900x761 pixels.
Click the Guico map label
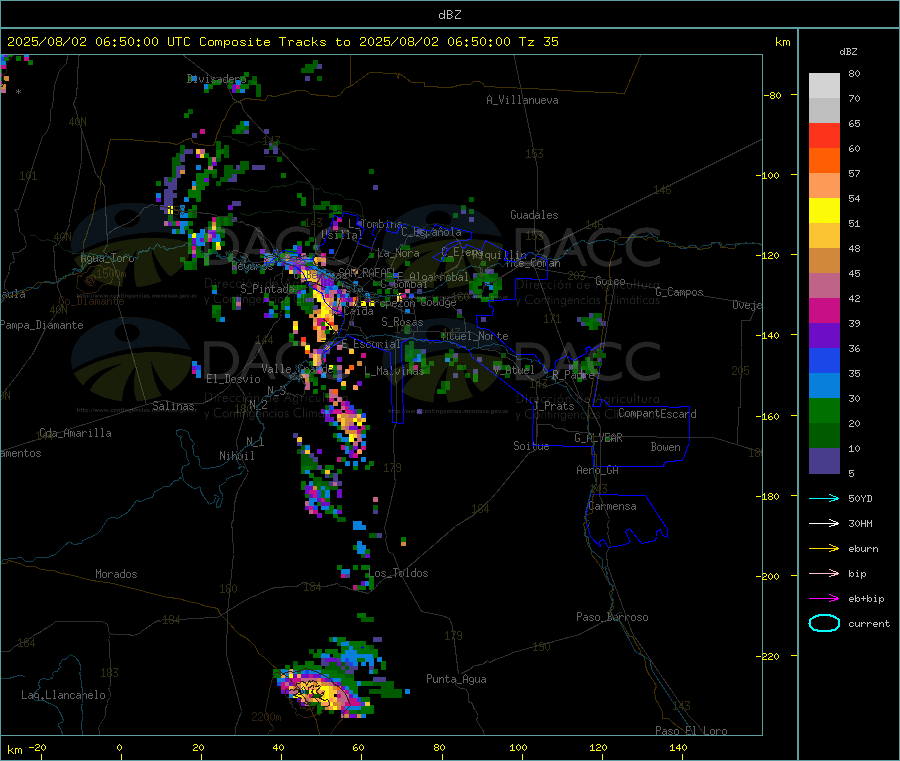[610, 281]
